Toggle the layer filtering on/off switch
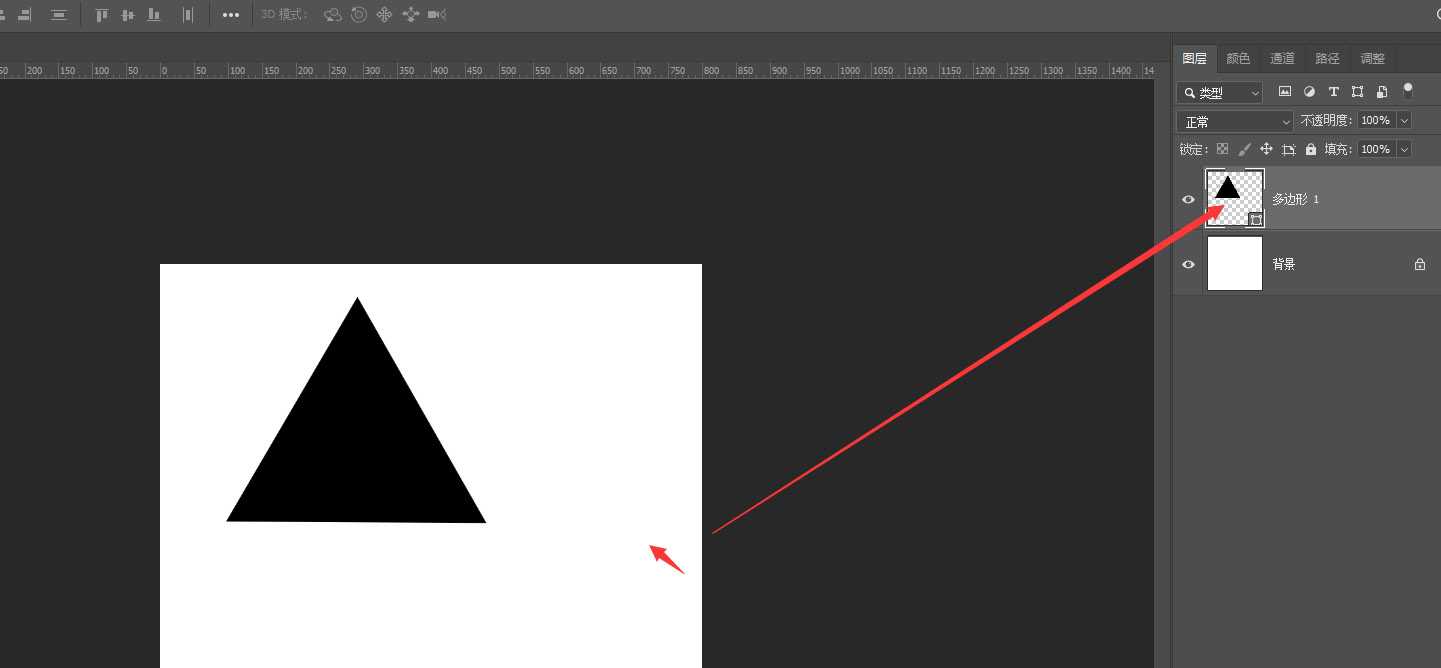Viewport: 1441px width, 668px height. tap(1408, 91)
